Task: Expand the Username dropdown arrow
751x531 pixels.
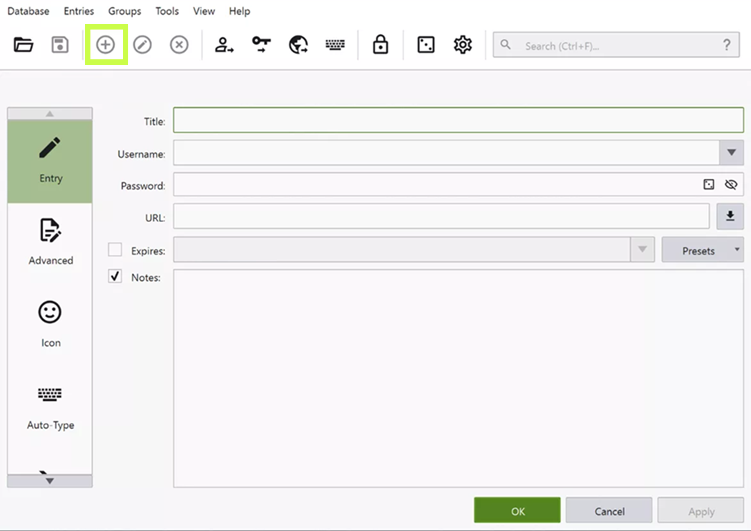Action: [x=731, y=152]
